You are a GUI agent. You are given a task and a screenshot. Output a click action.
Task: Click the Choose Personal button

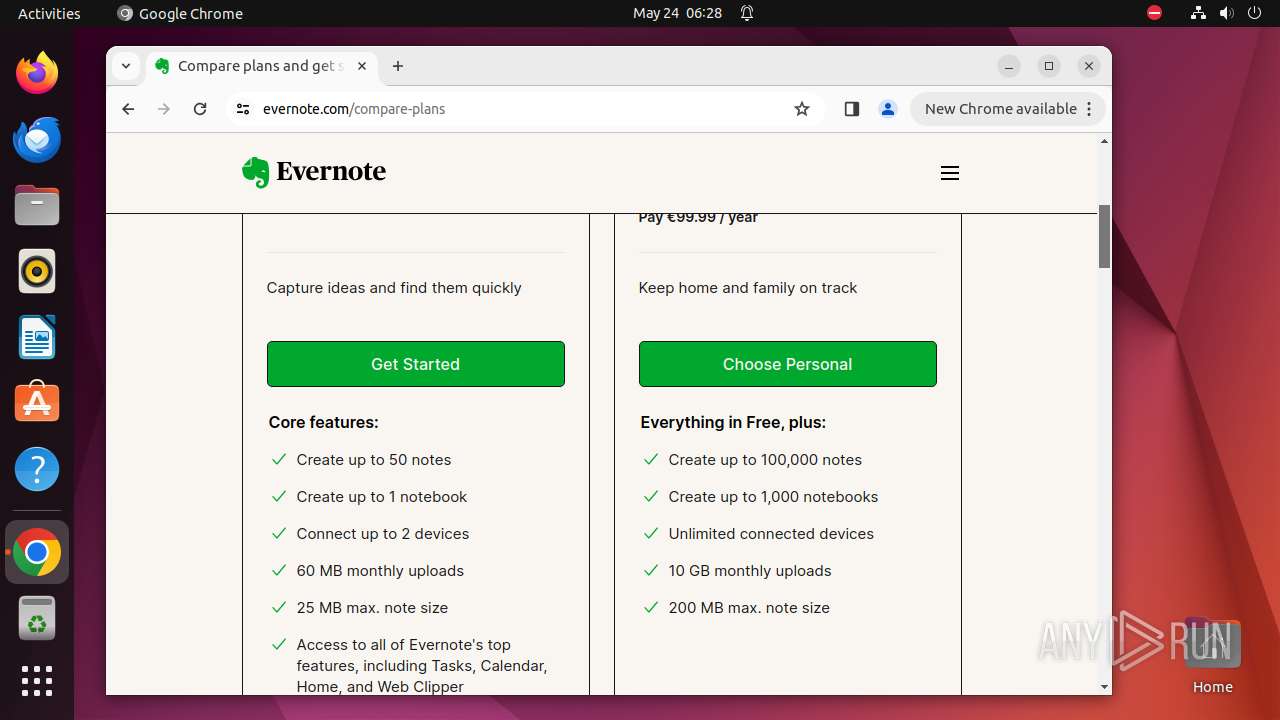coord(788,364)
